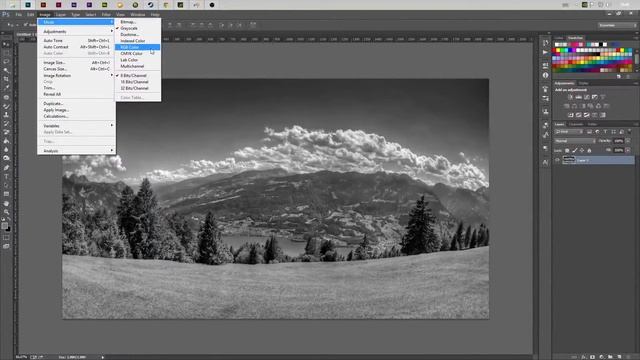Expand the Adjustments submenu
The height and width of the screenshot is (360, 640).
(76, 31)
